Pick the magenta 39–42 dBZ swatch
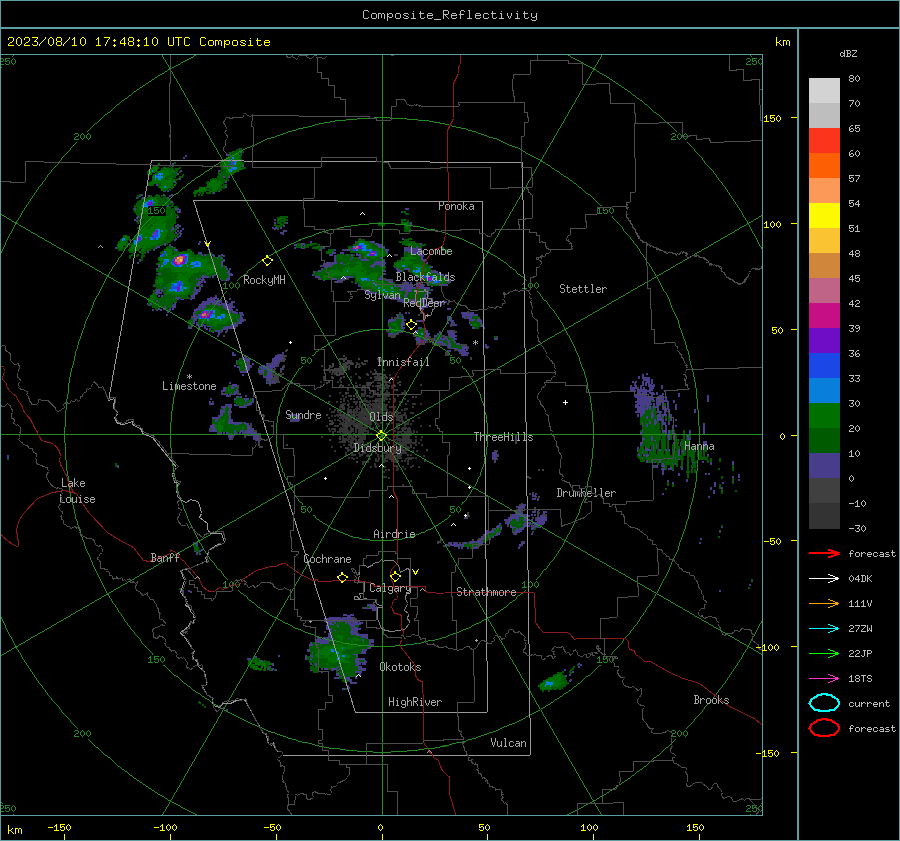Image resolution: width=900 pixels, height=841 pixels. coord(824,316)
